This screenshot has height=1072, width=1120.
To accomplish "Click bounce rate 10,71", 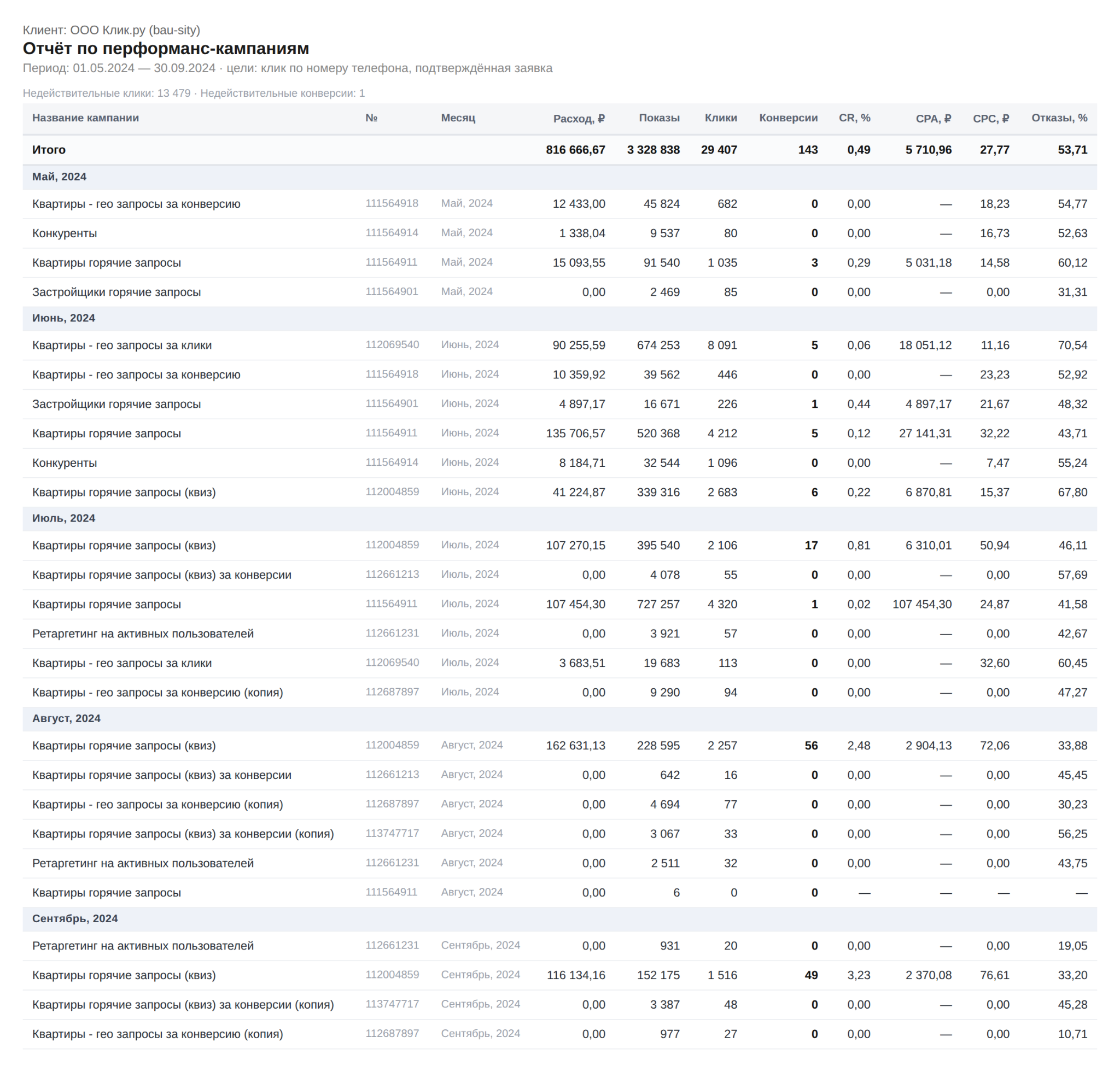I will pyautogui.click(x=1072, y=1034).
